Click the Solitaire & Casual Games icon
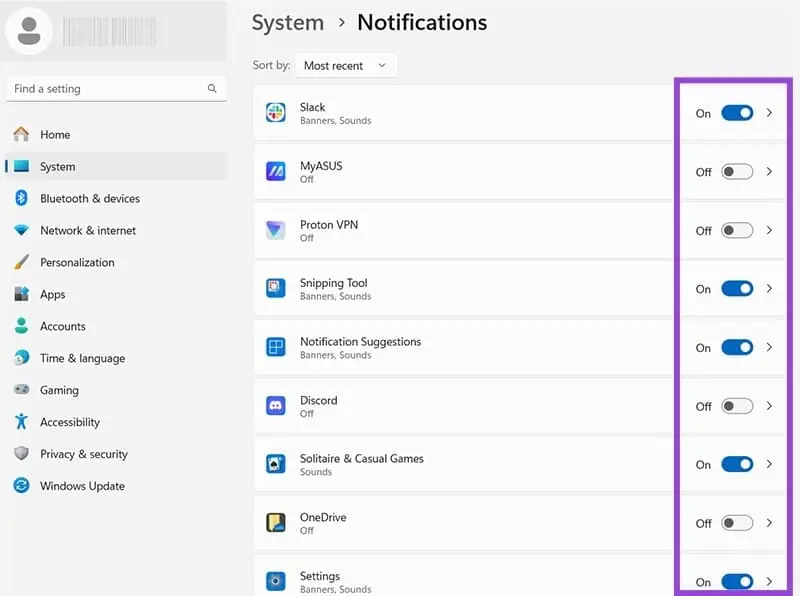800x596 pixels. [x=276, y=464]
